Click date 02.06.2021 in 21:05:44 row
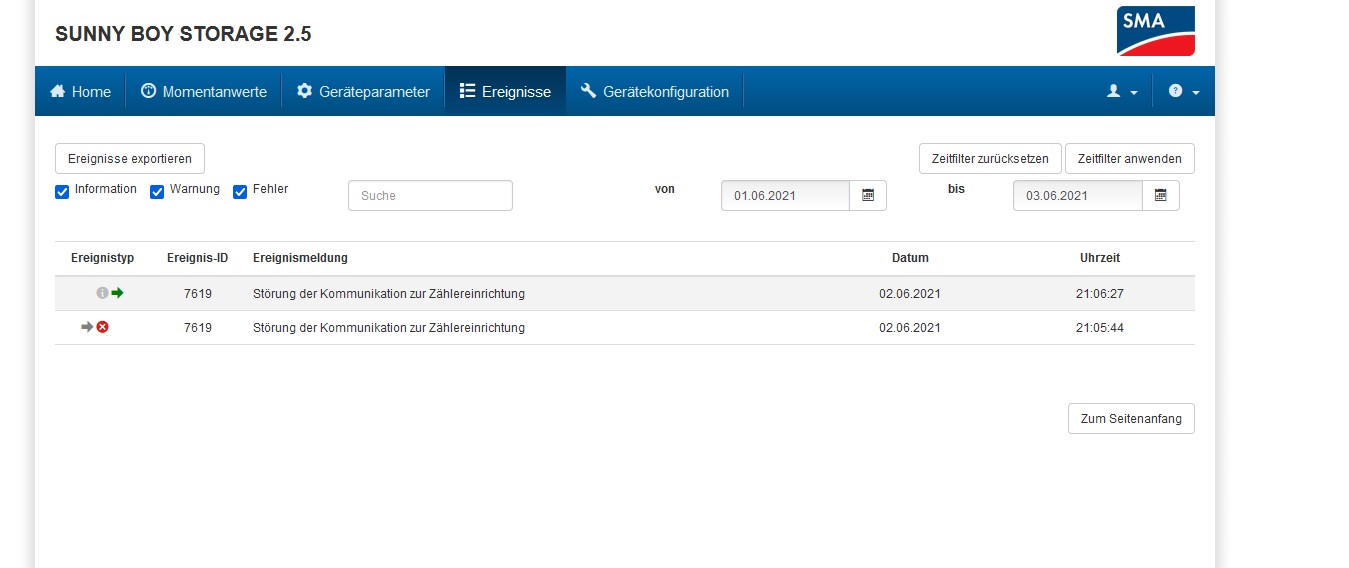Screen dimensions: 1349x568 pyautogui.click(x=910, y=328)
